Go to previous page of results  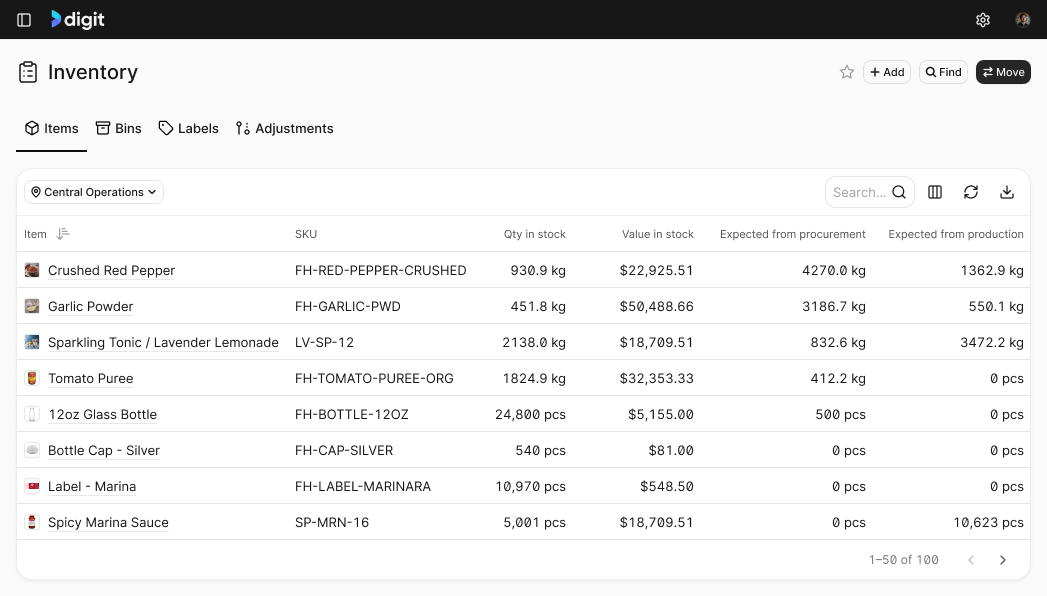click(972, 560)
